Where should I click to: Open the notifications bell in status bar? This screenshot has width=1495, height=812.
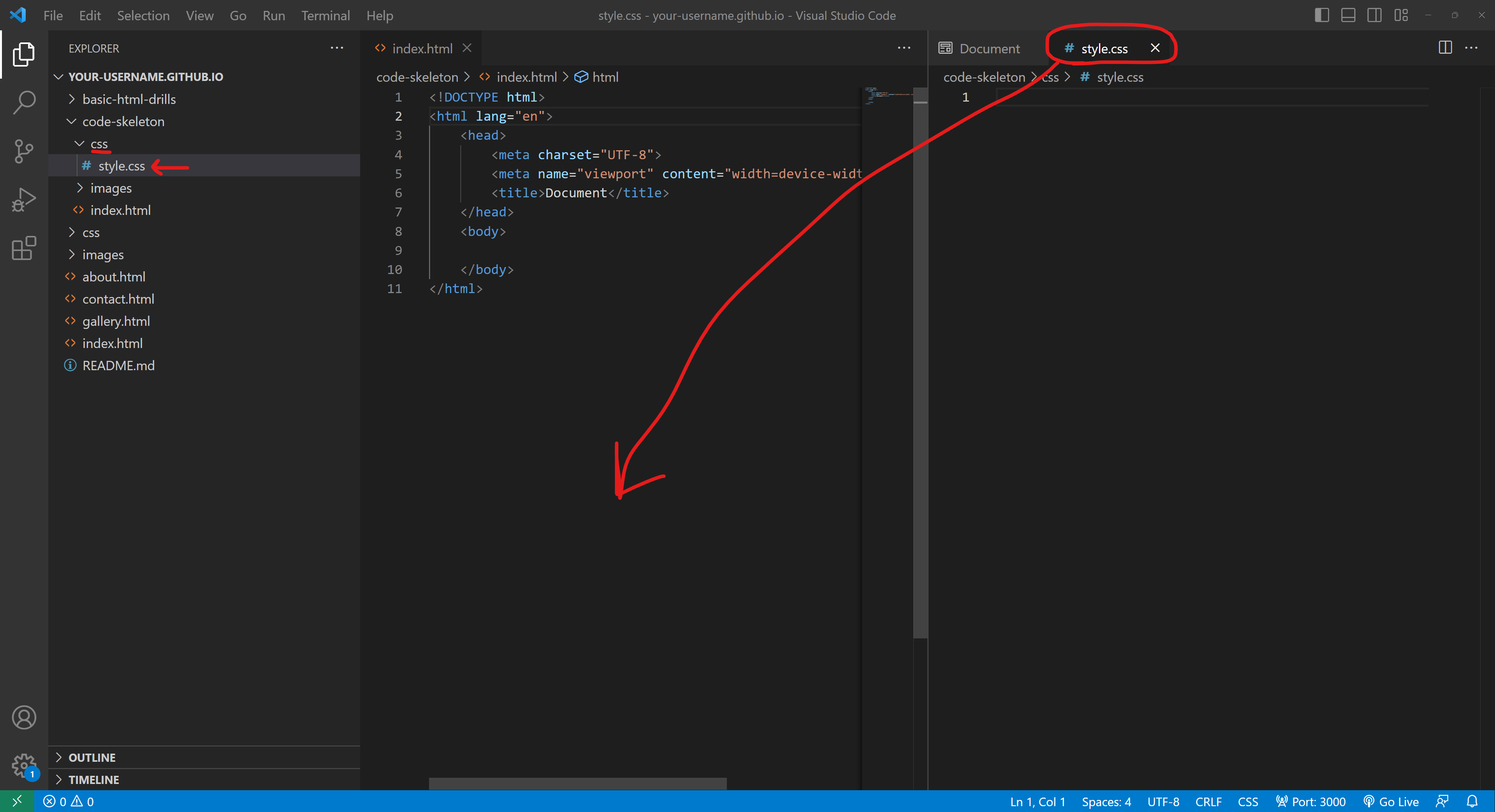(x=1472, y=801)
